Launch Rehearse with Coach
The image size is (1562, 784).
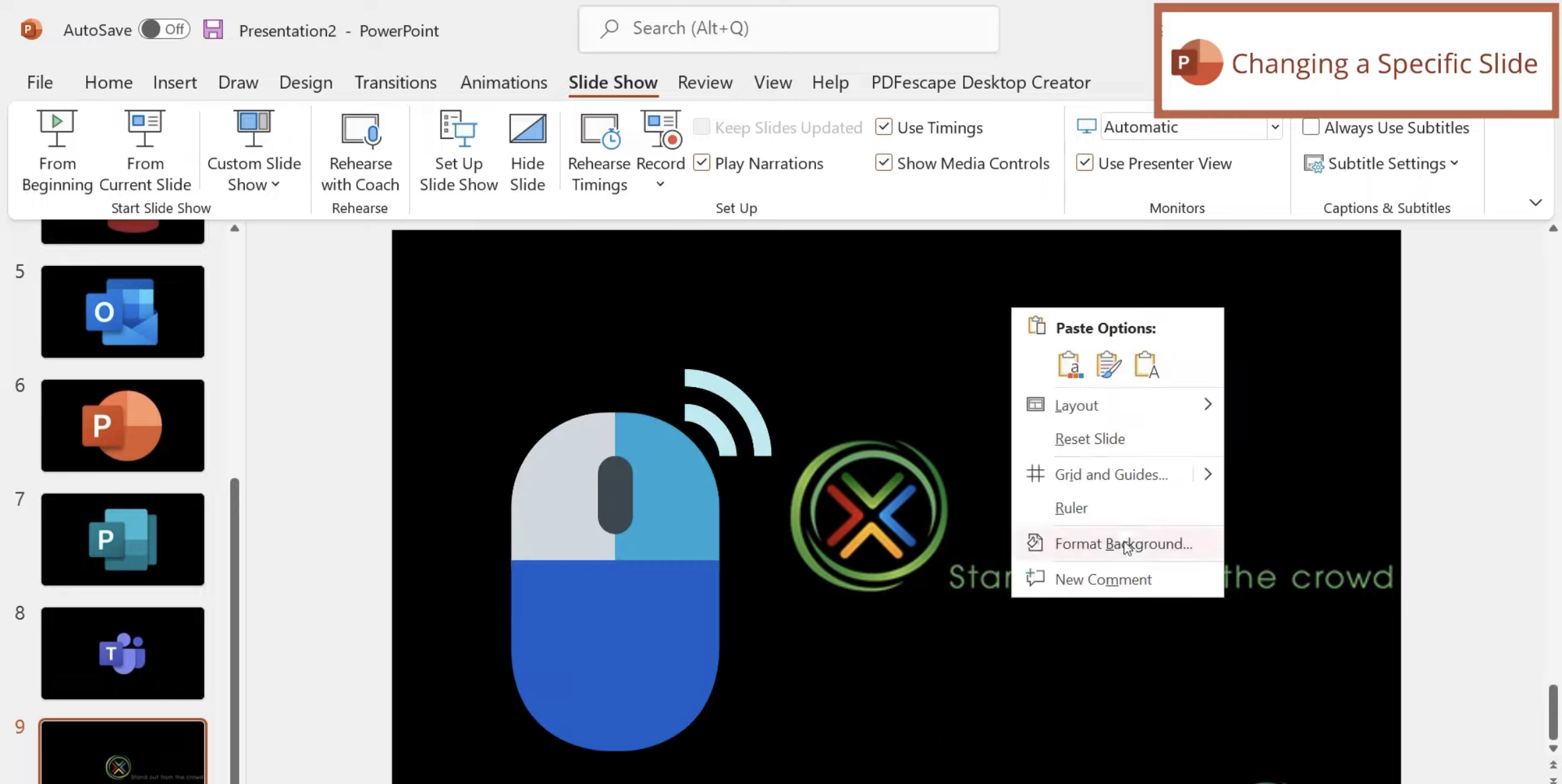[360, 152]
